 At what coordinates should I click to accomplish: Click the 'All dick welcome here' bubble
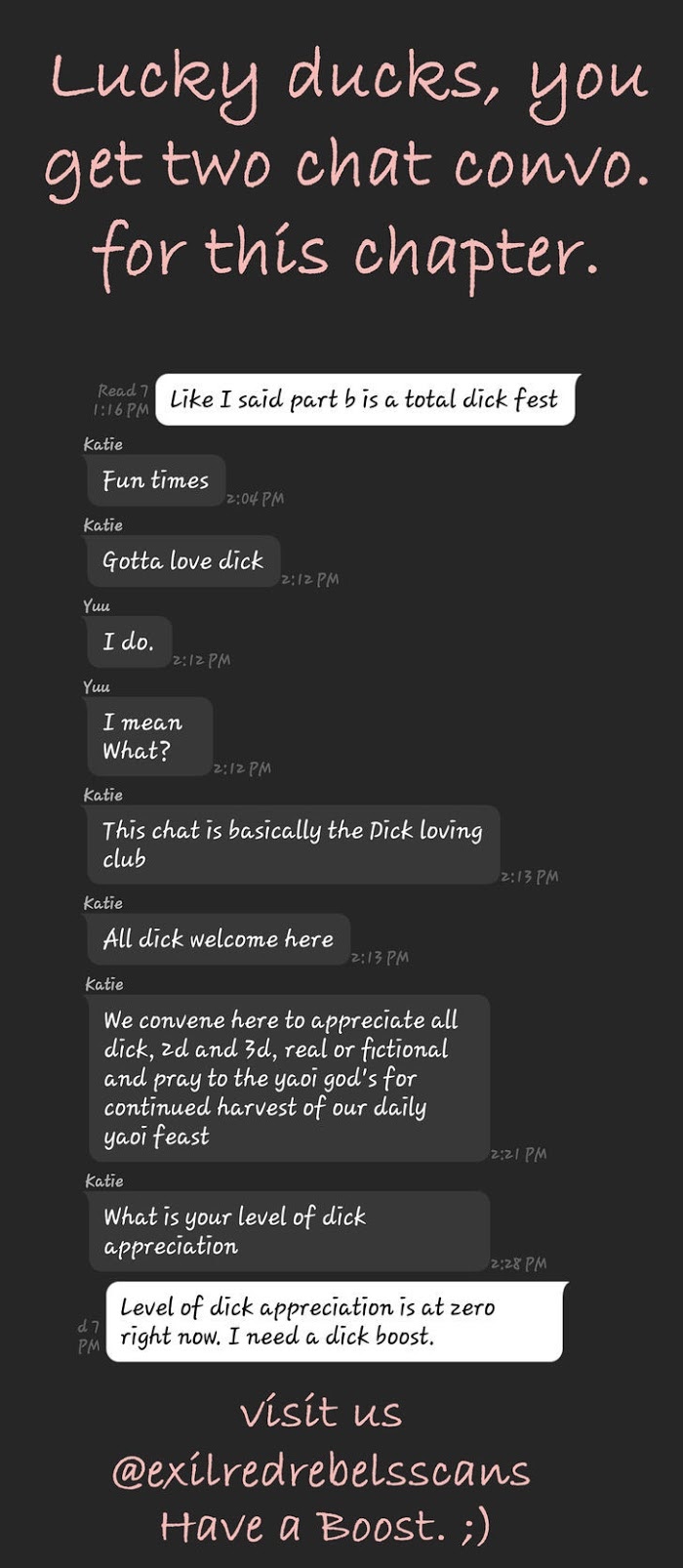(219, 939)
